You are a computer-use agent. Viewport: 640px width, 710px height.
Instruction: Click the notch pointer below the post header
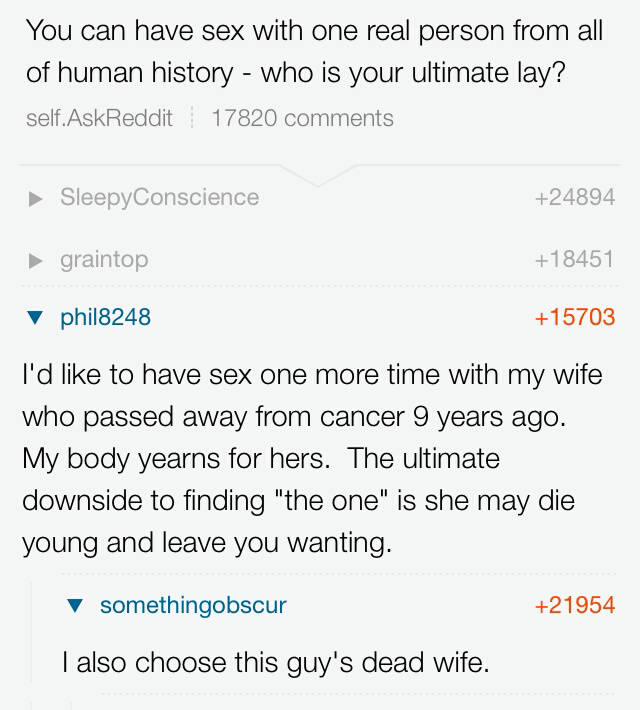click(x=320, y=176)
